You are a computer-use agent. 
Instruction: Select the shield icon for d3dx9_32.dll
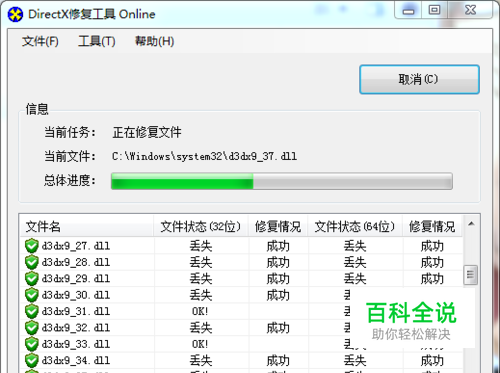[x=32, y=328]
